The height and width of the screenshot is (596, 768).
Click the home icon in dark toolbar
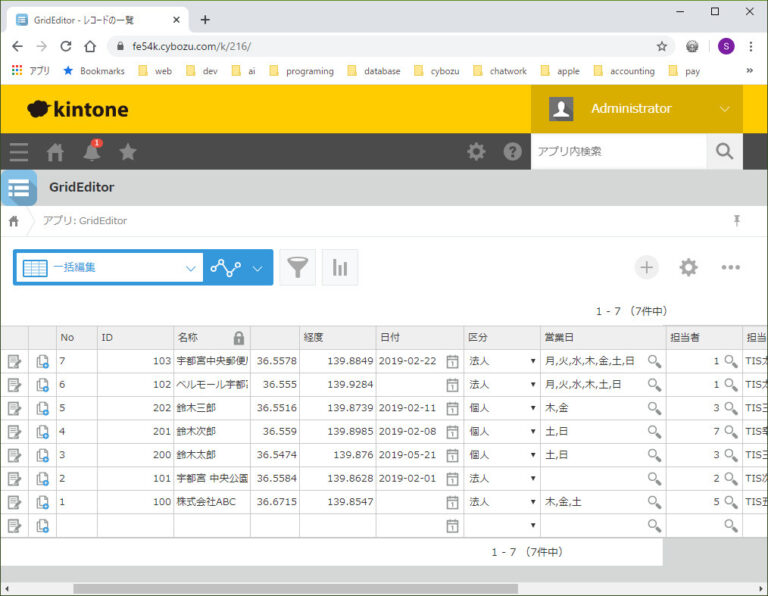tap(56, 152)
